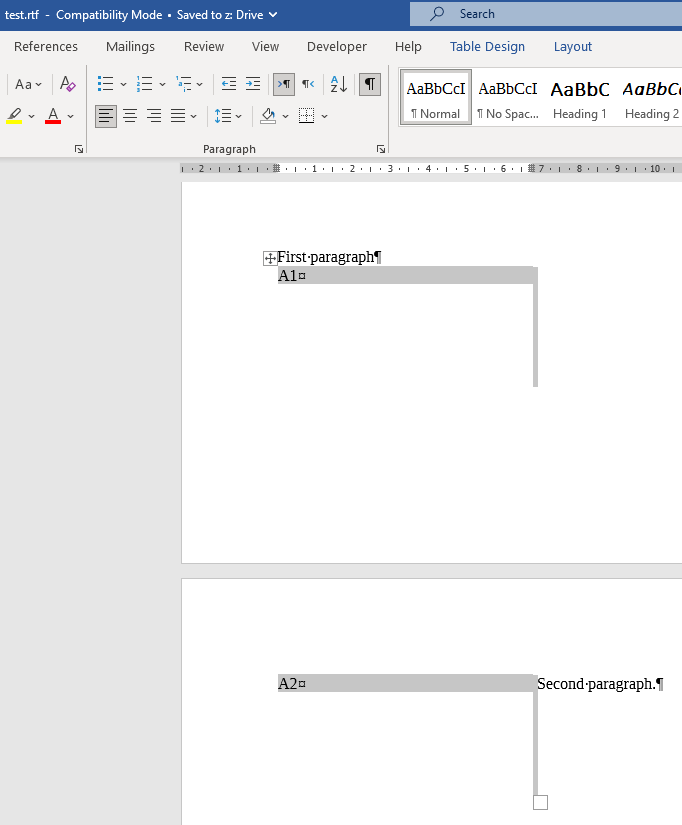Center align text
Image resolution: width=682 pixels, height=825 pixels.
130,116
